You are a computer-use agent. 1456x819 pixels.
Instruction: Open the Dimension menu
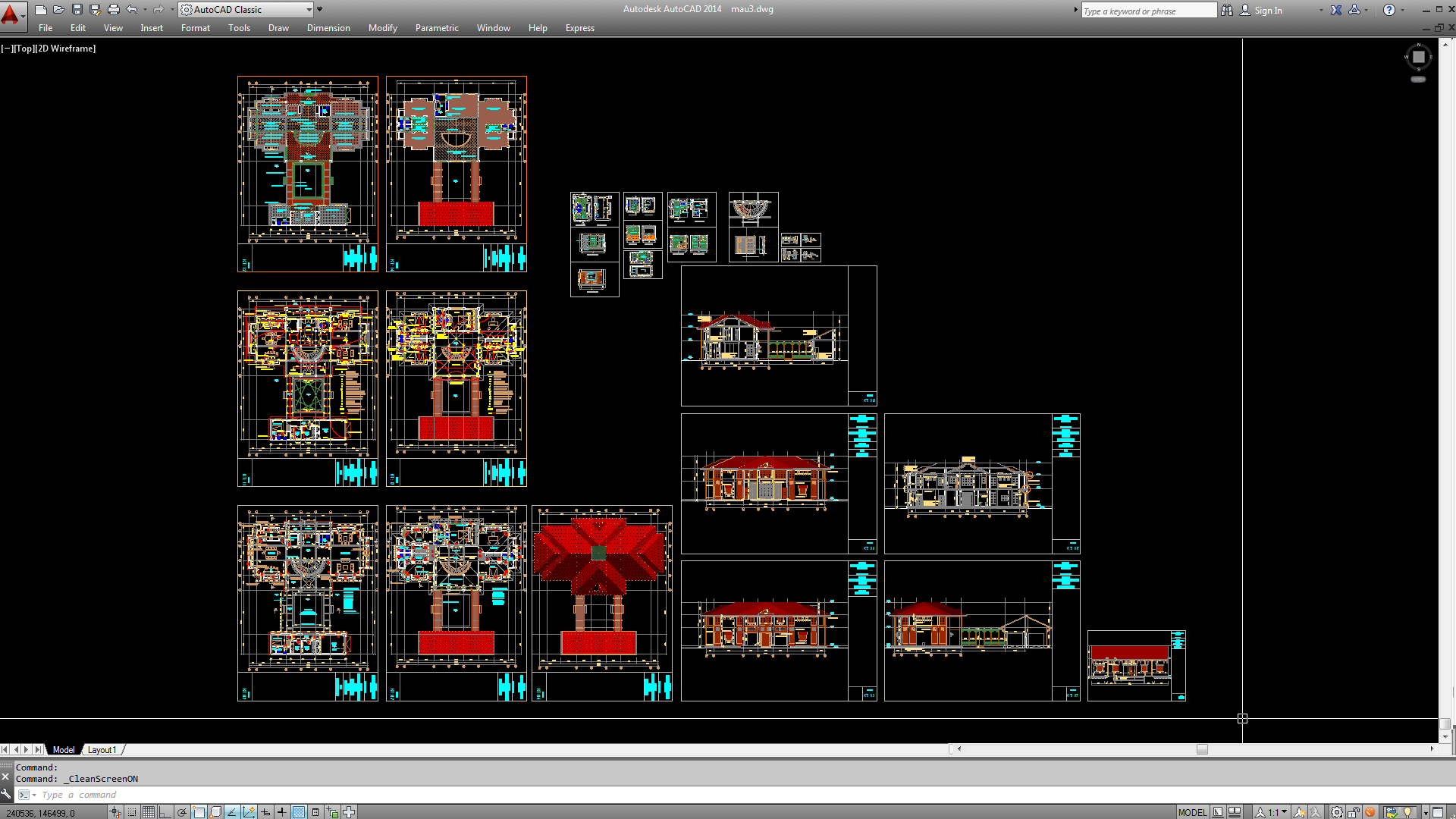(328, 28)
